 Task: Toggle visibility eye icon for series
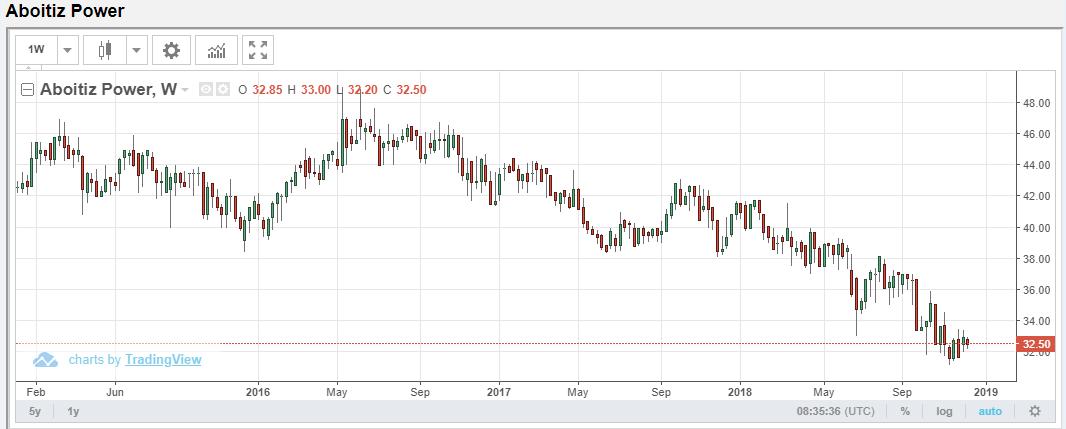coord(205,89)
